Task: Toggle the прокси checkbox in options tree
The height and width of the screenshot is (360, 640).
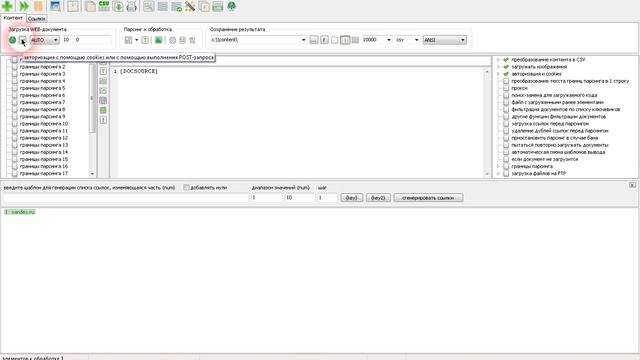Action: click(506, 88)
